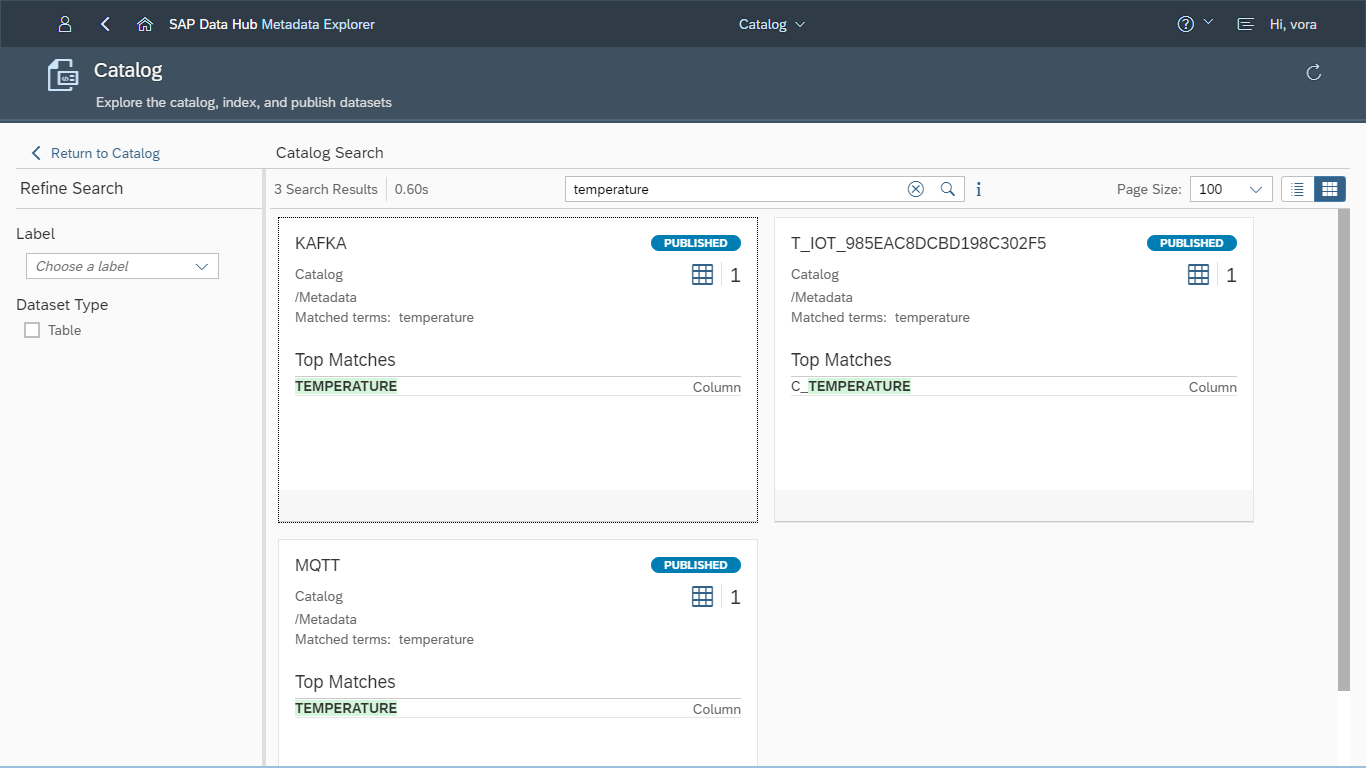Select the TEMPERATURE column match under KAFKA
The height and width of the screenshot is (768, 1366).
tap(345, 385)
